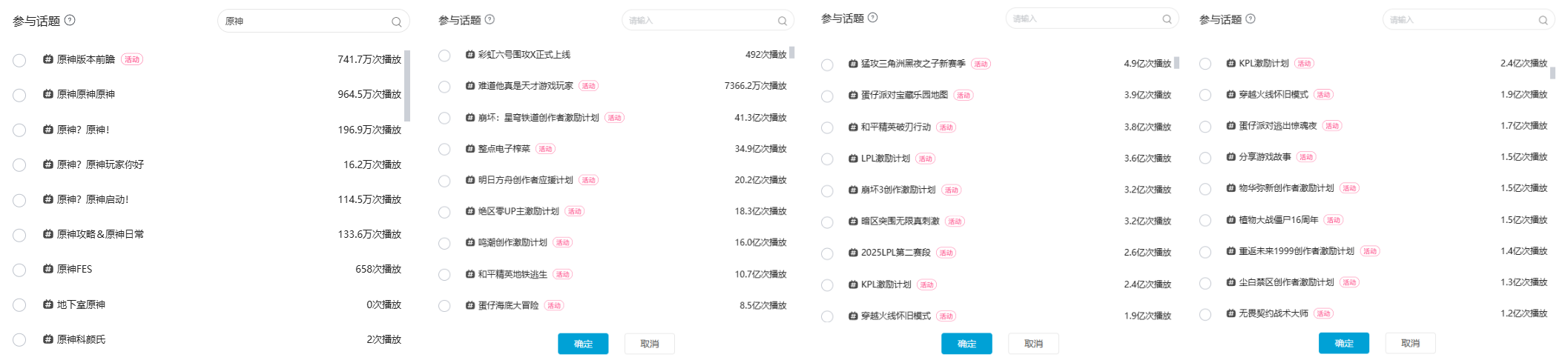The width and height of the screenshot is (1568, 363).
Task: Focus the search field containing 原神
Action: [x=314, y=21]
